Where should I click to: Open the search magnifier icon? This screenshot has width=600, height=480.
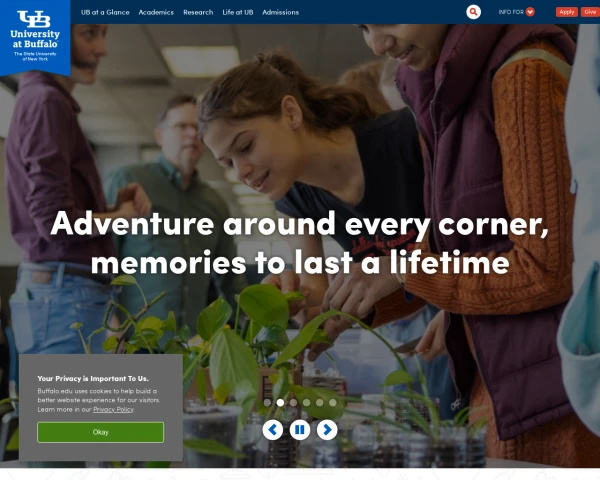473,12
